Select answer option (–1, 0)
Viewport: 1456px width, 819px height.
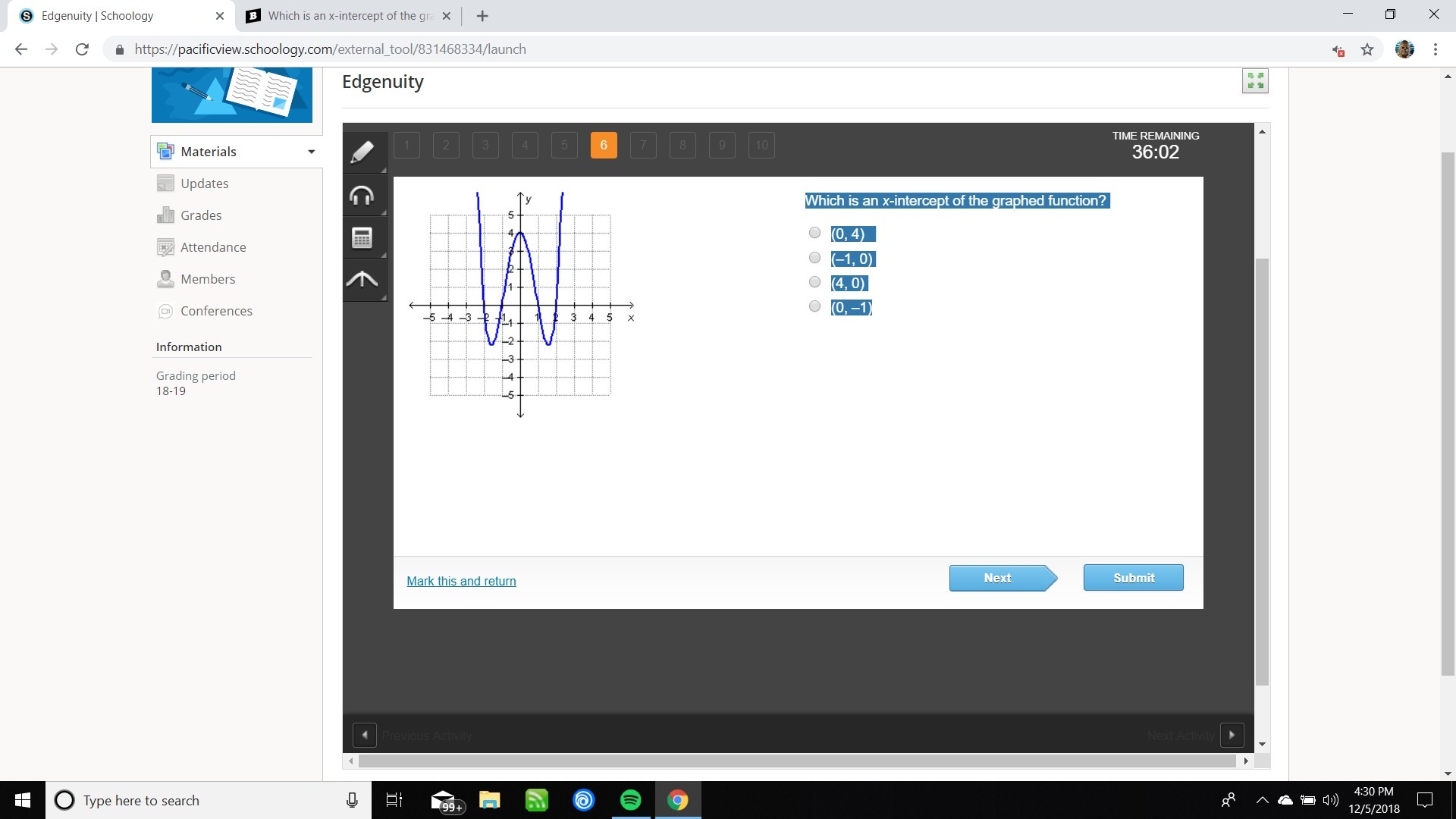[815, 258]
